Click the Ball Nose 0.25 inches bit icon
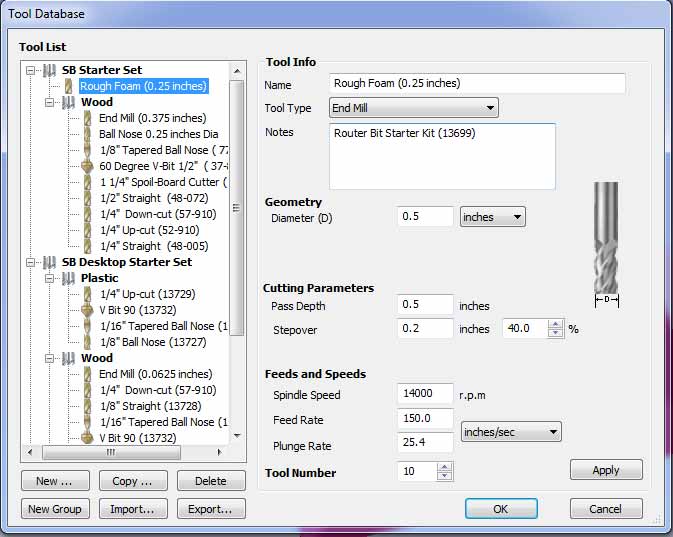The height and width of the screenshot is (537, 673). tap(87, 134)
